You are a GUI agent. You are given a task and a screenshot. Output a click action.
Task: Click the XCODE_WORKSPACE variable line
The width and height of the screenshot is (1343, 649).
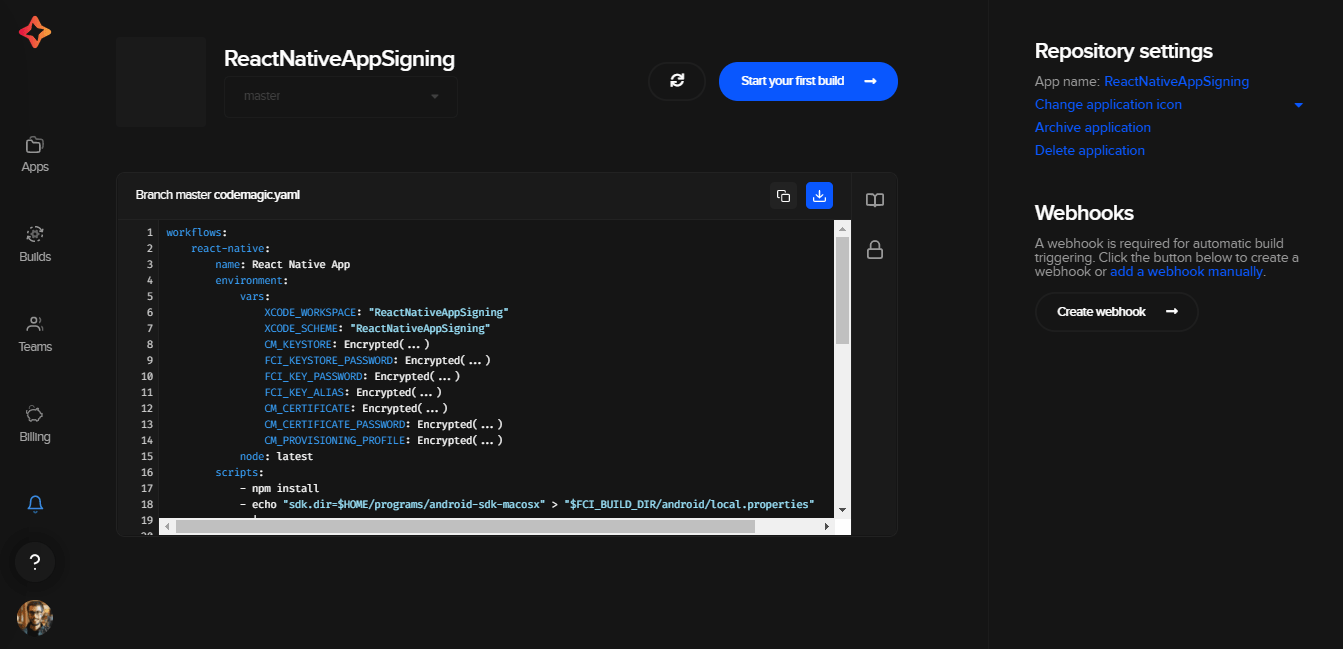click(387, 312)
